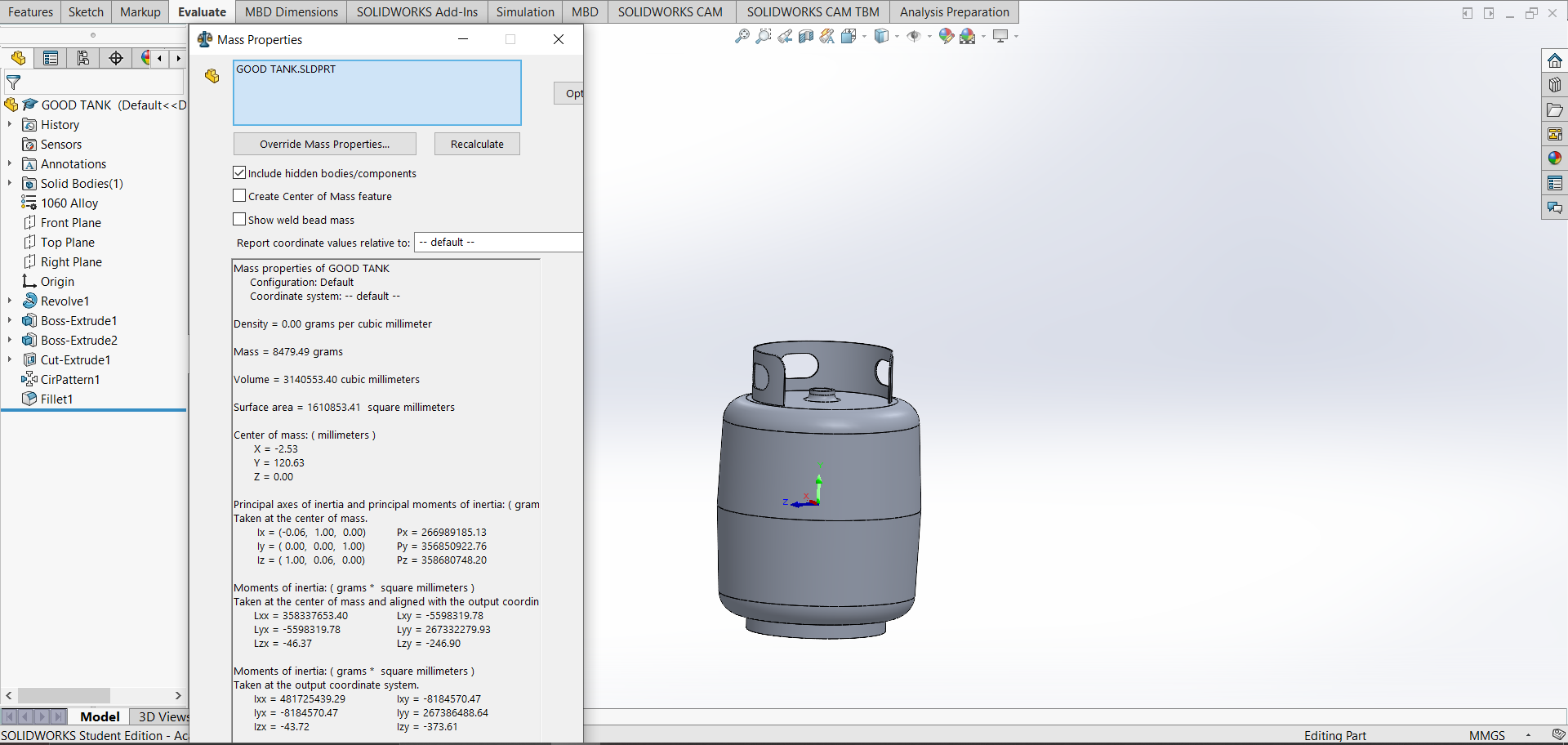Open the Design Library task pane tab
The height and width of the screenshot is (745, 1568).
(x=1555, y=85)
